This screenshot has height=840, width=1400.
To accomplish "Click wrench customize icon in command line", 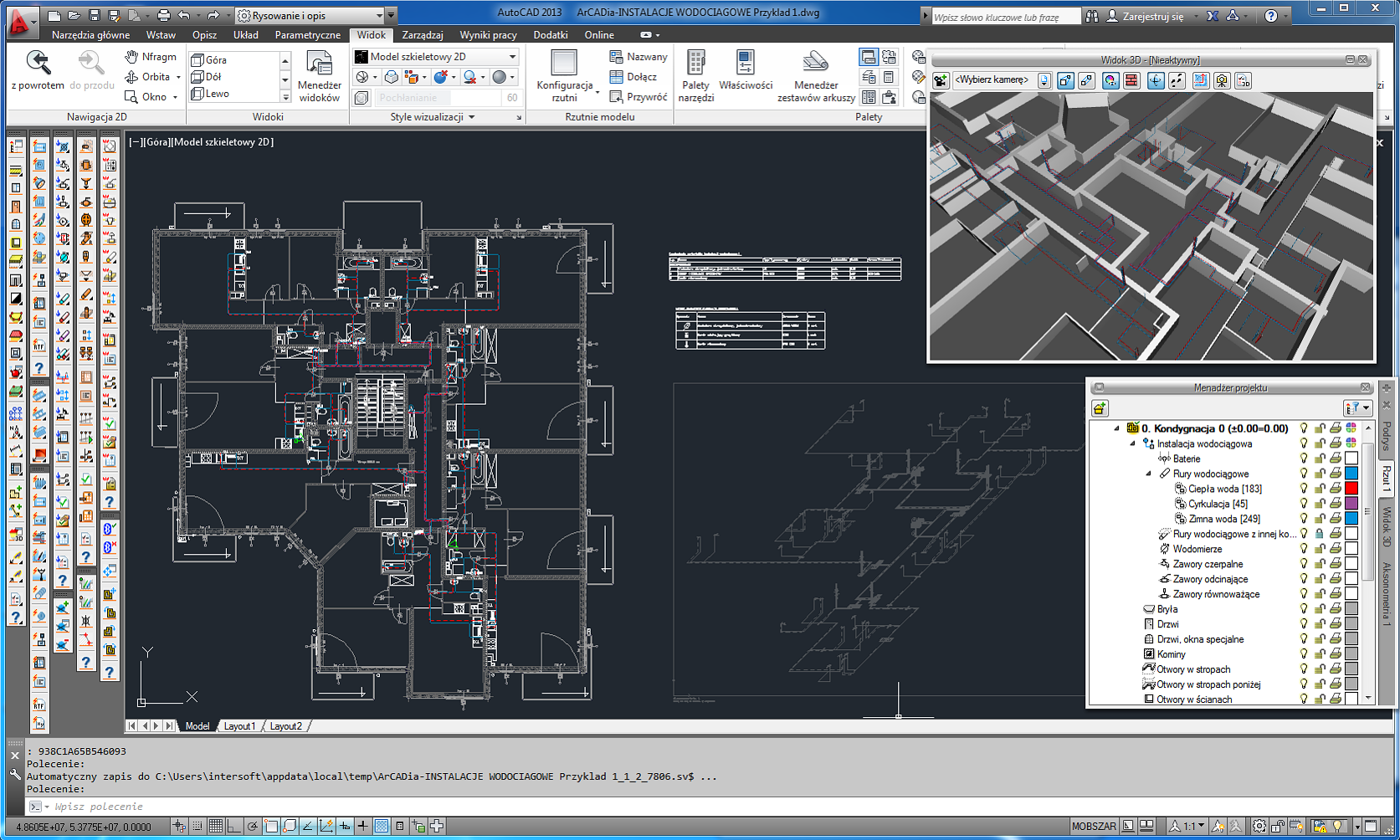I will [x=15, y=775].
